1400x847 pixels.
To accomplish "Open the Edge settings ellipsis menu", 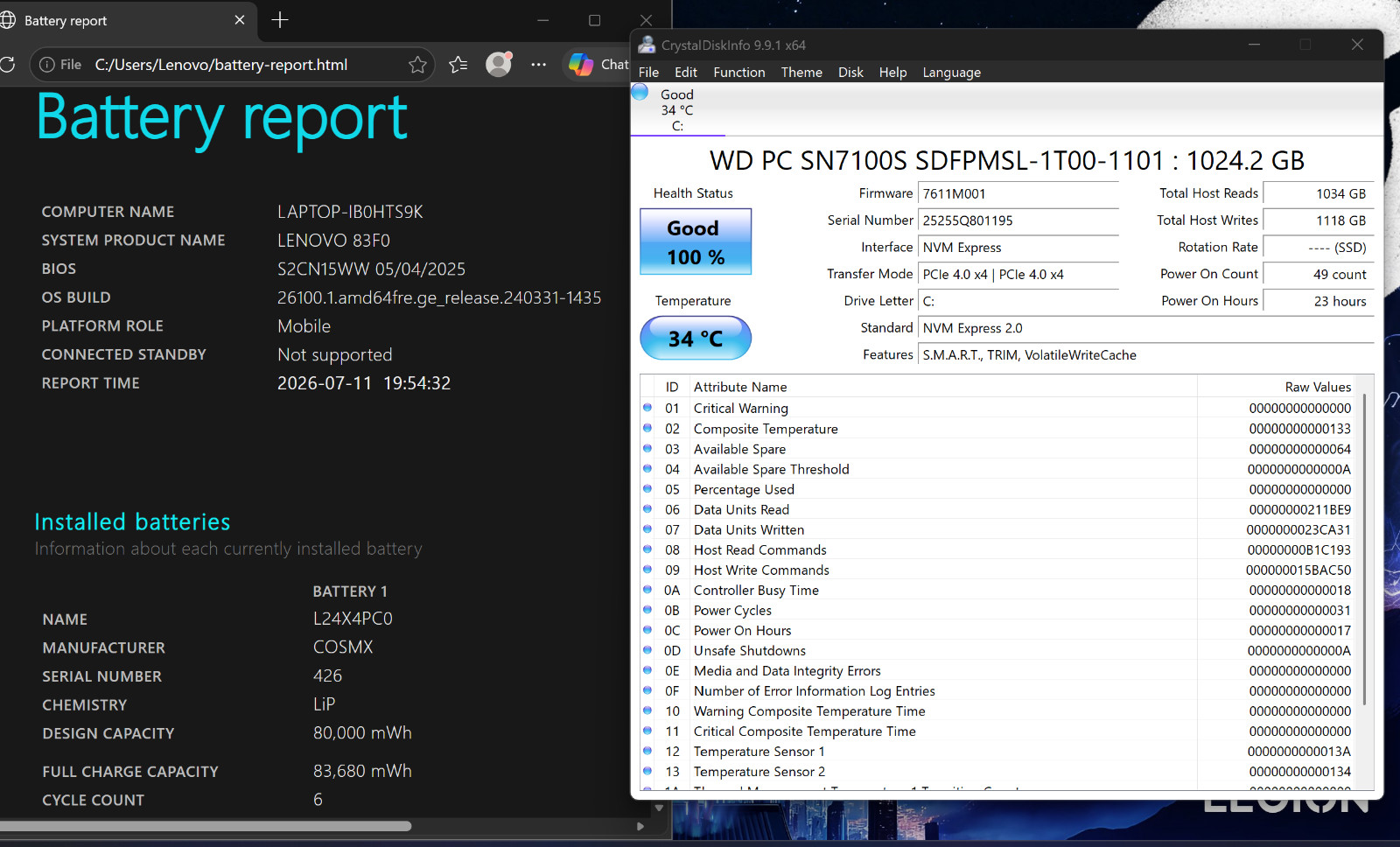I will point(539,65).
